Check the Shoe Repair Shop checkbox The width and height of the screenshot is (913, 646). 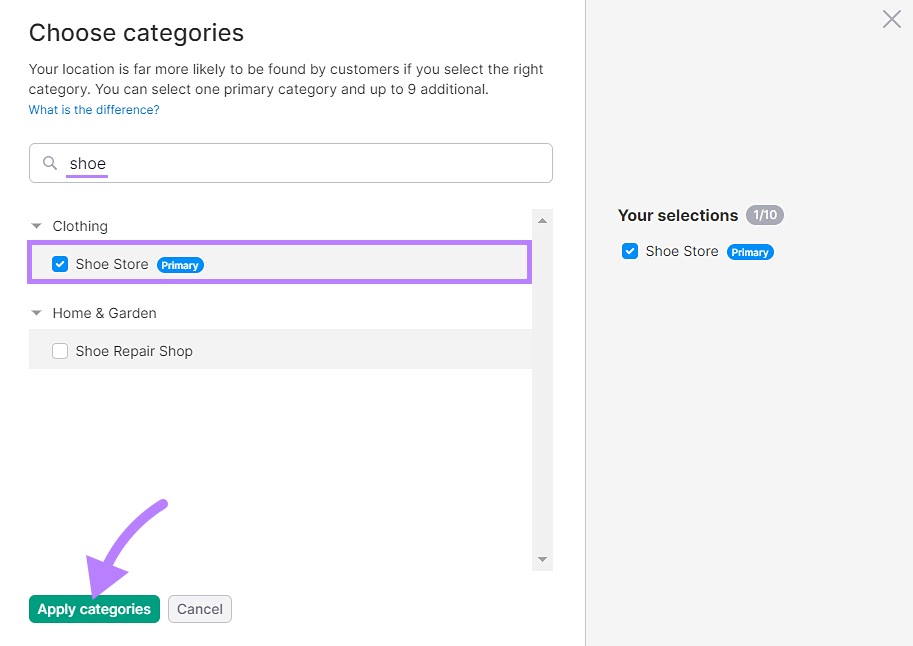(x=60, y=351)
